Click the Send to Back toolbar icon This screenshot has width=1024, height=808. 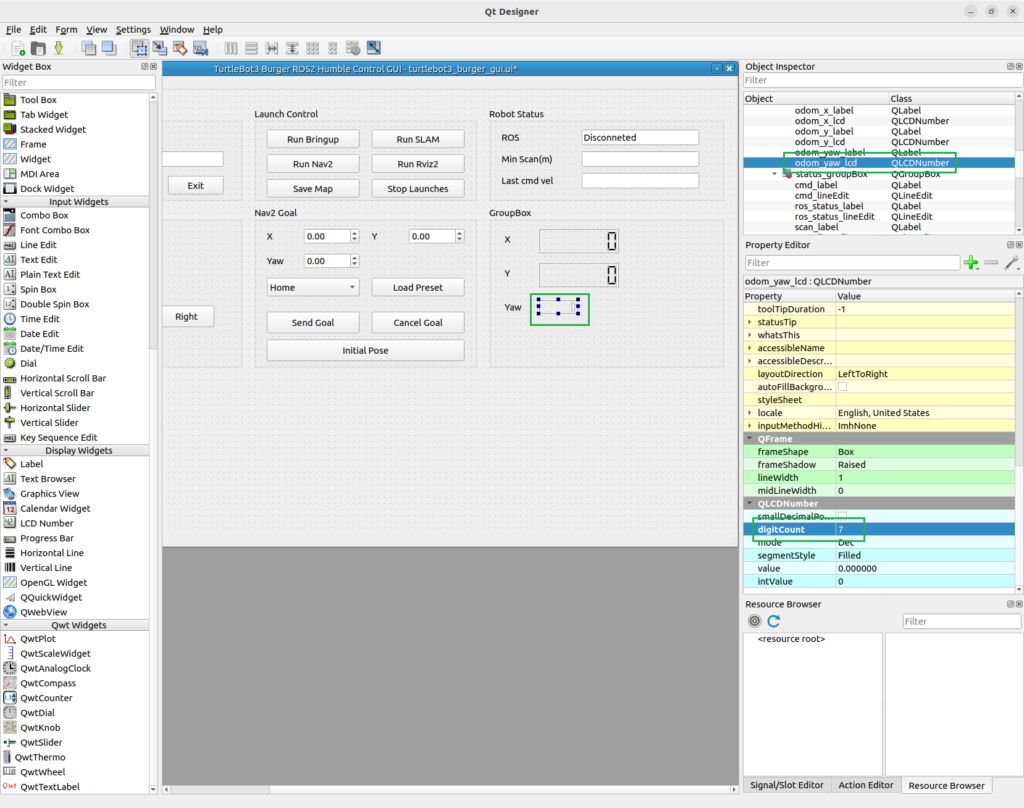[x=89, y=48]
